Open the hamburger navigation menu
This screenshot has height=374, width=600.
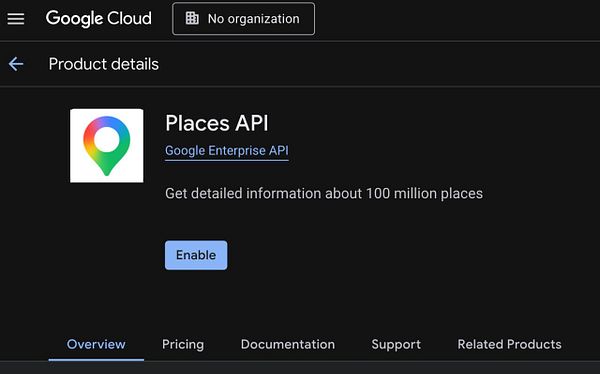click(x=16, y=19)
